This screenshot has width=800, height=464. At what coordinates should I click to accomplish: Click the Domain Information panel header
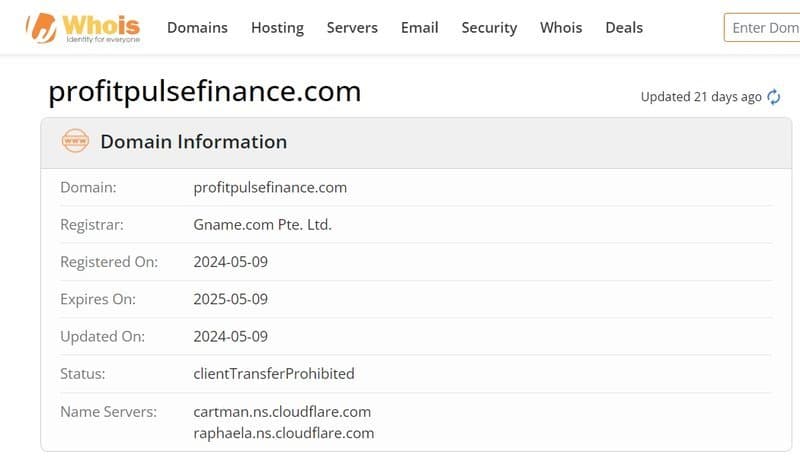point(193,142)
